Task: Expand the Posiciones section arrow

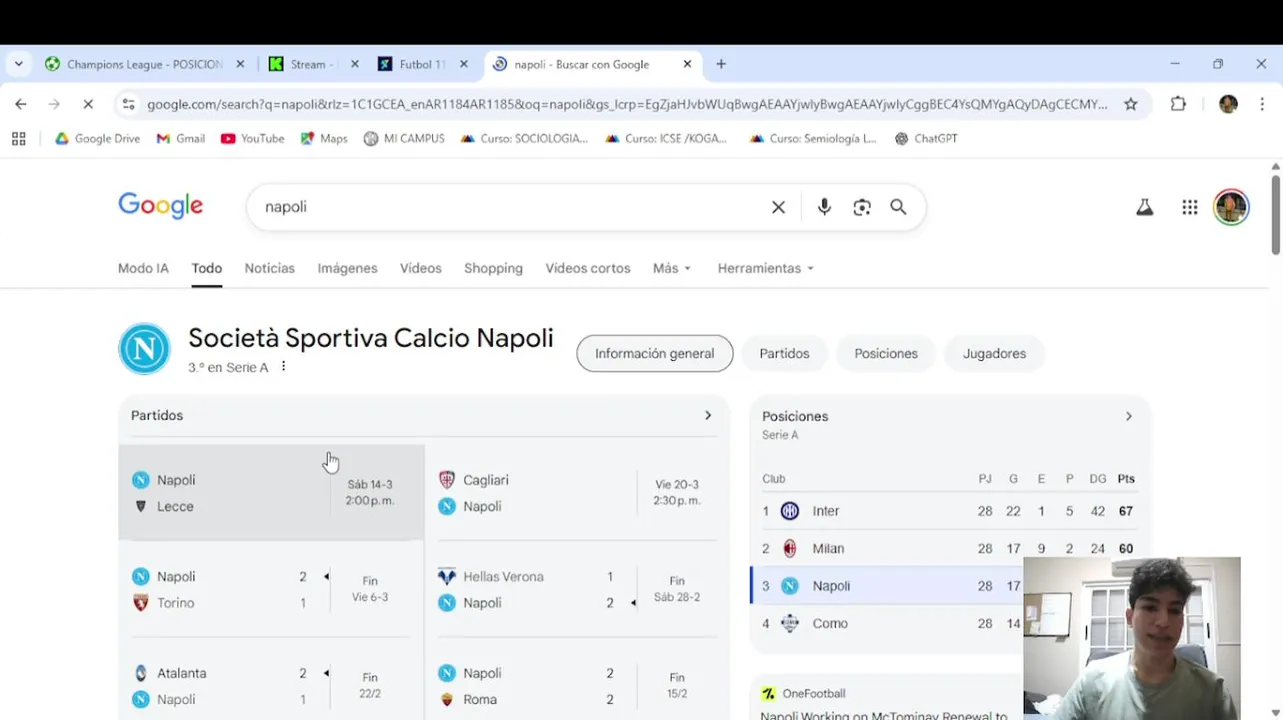Action: tap(1129, 416)
